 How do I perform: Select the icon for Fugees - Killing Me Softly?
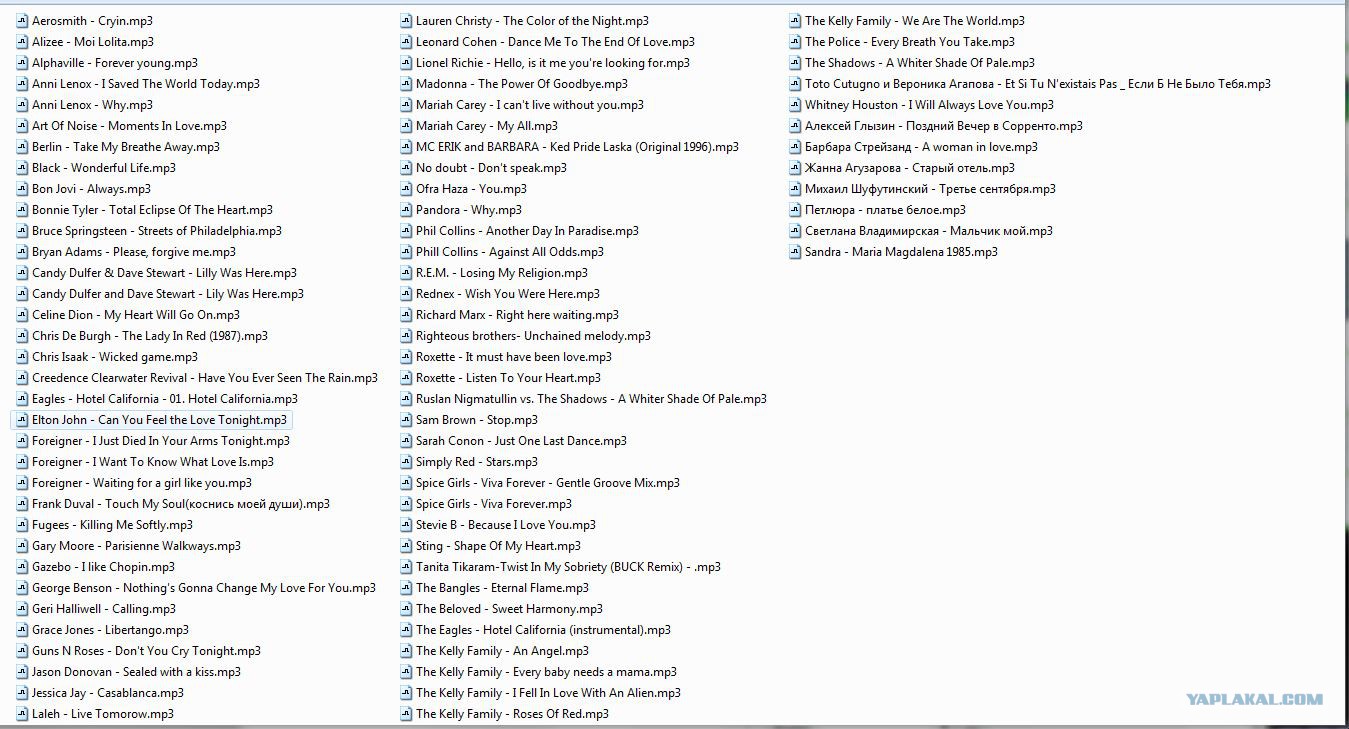point(22,525)
